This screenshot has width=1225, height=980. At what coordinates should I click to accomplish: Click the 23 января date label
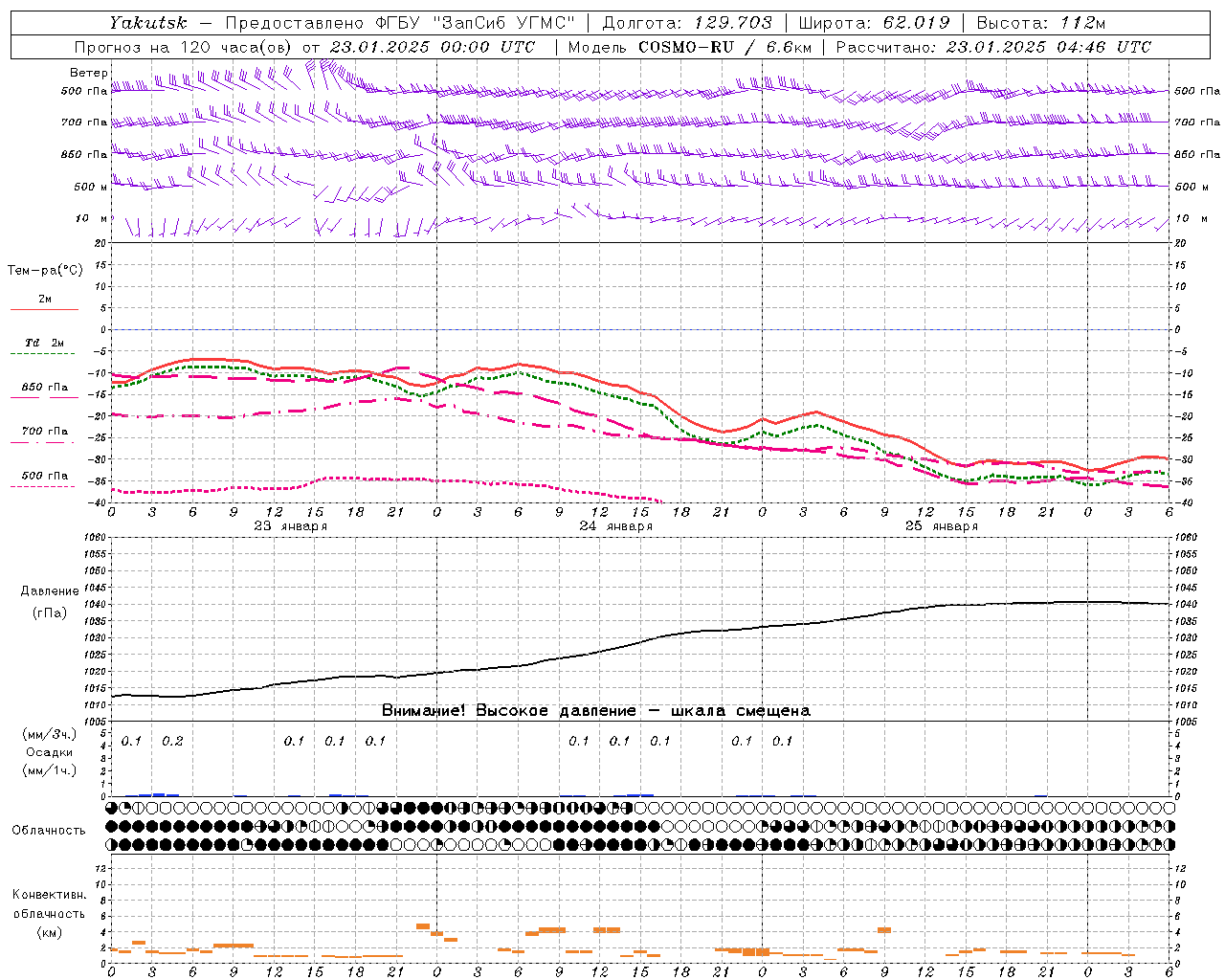(x=290, y=525)
